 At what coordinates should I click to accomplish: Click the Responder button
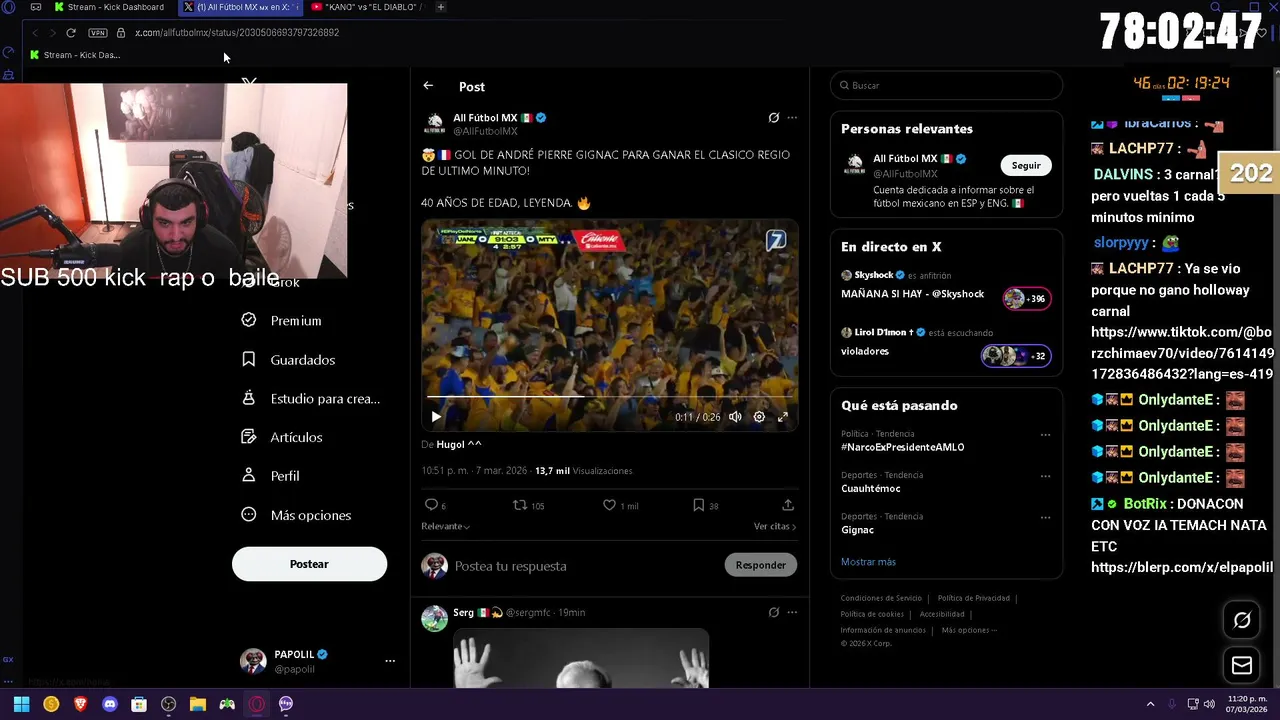coord(760,565)
